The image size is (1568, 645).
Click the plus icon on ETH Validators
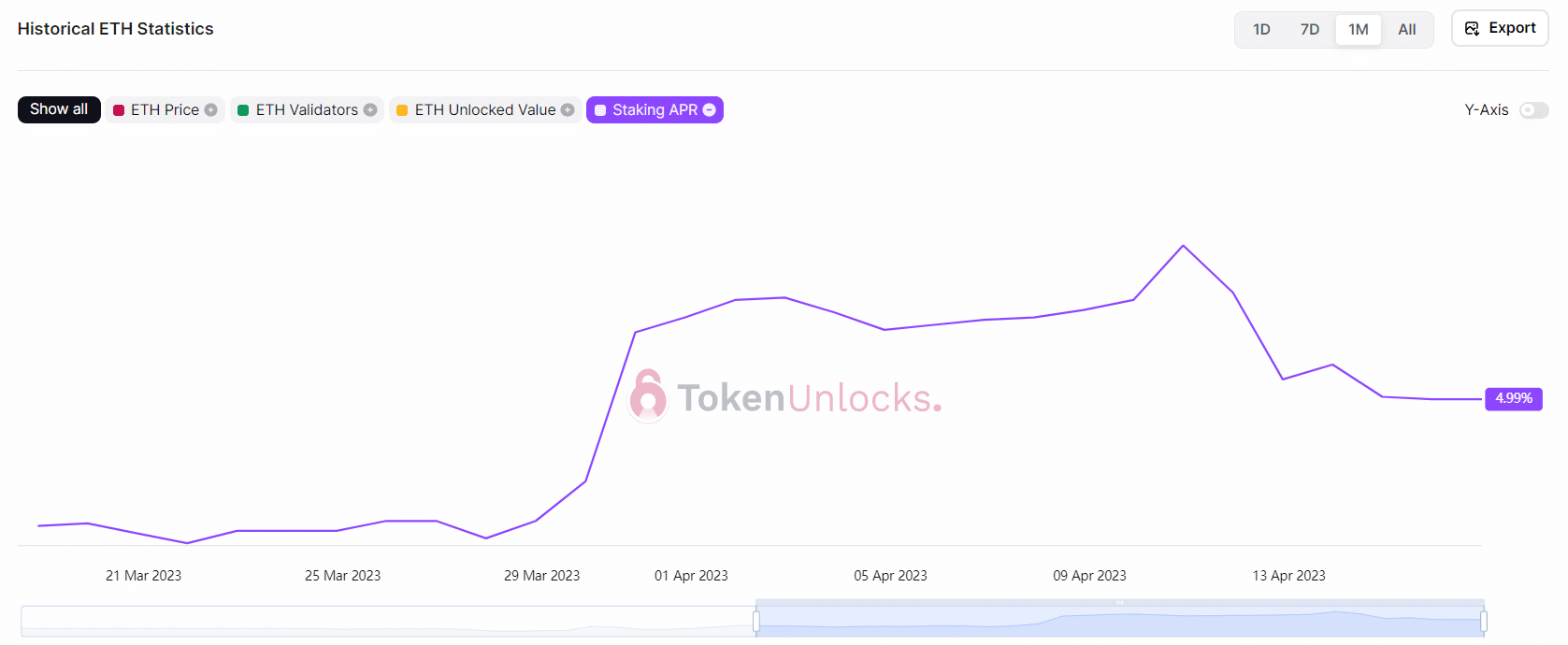(x=370, y=110)
